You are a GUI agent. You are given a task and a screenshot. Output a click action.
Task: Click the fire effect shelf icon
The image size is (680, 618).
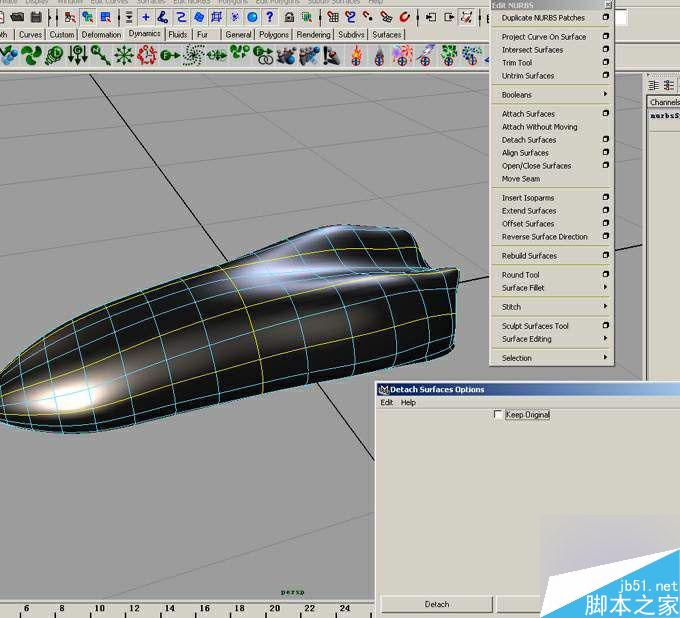point(356,56)
